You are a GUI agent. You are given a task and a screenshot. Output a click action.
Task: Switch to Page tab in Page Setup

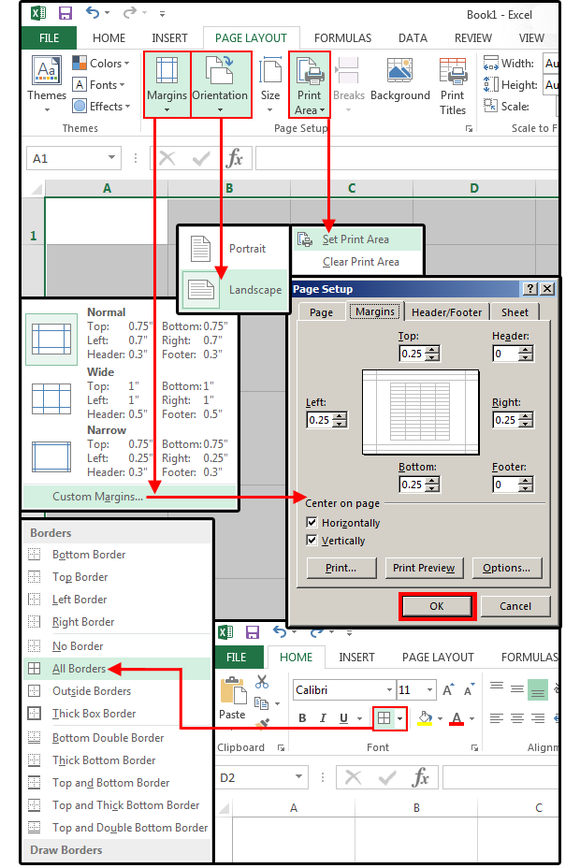point(321,312)
